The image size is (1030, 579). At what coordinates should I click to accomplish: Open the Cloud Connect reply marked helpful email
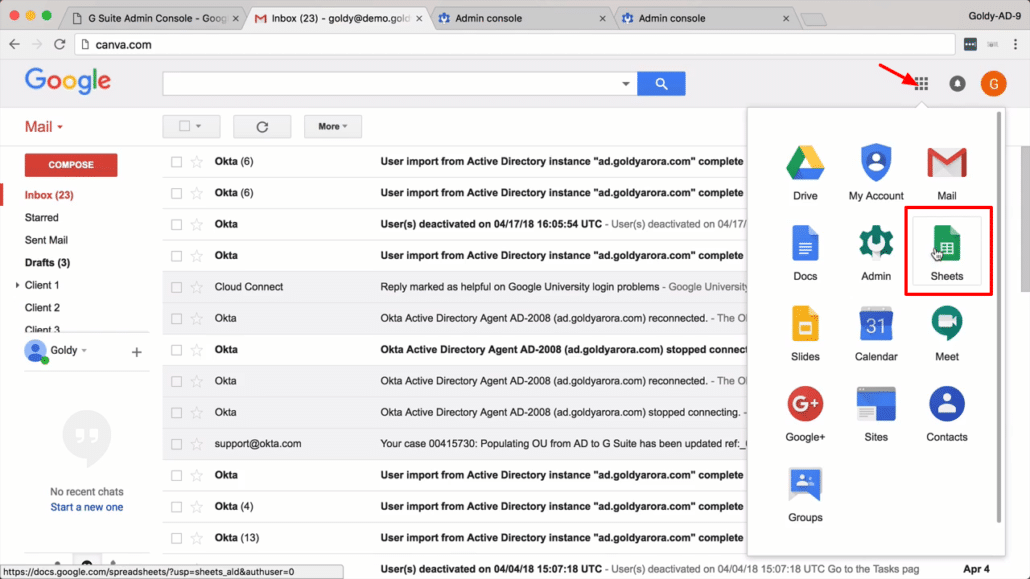(455, 287)
